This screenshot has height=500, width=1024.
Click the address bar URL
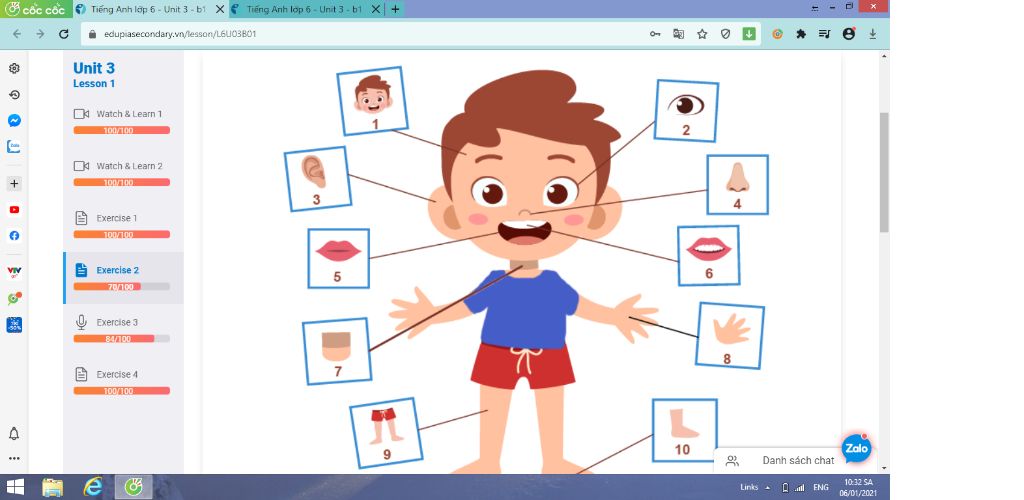(180, 34)
